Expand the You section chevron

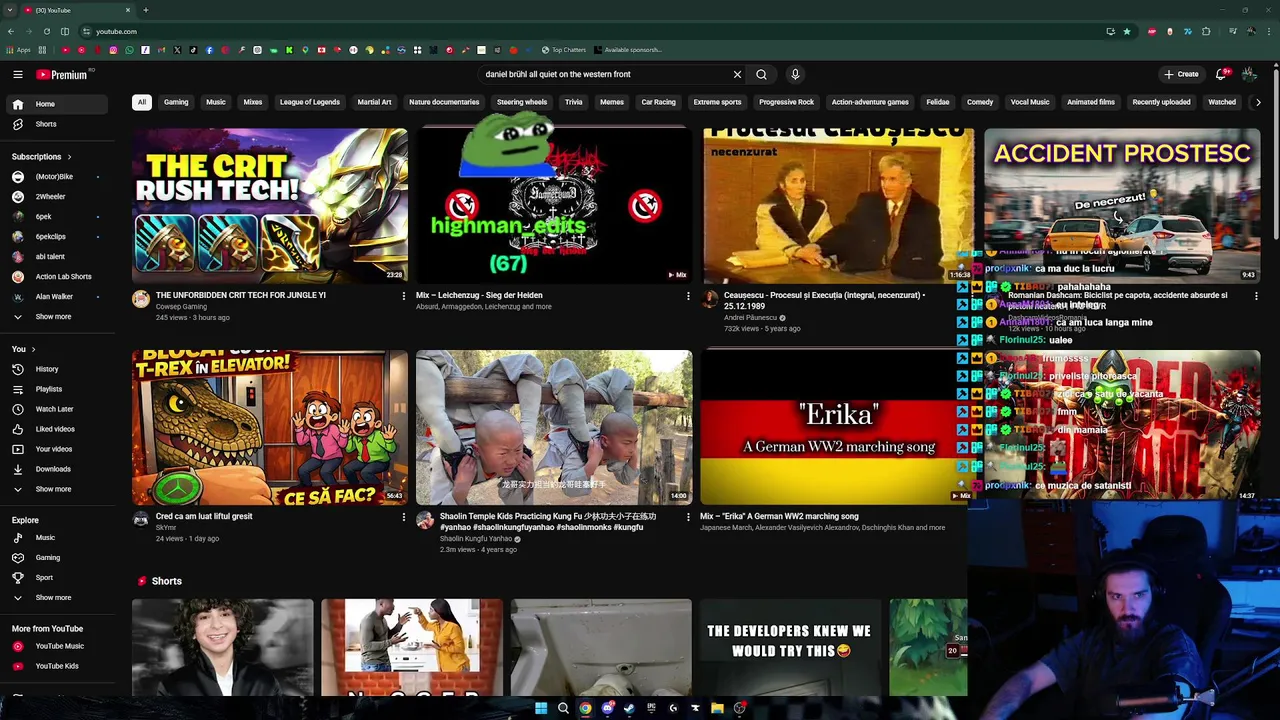pos(33,349)
